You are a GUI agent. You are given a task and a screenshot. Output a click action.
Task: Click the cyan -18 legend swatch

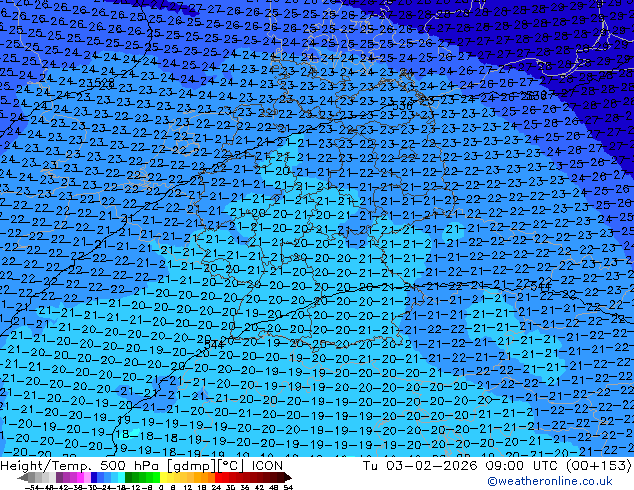[121, 477]
